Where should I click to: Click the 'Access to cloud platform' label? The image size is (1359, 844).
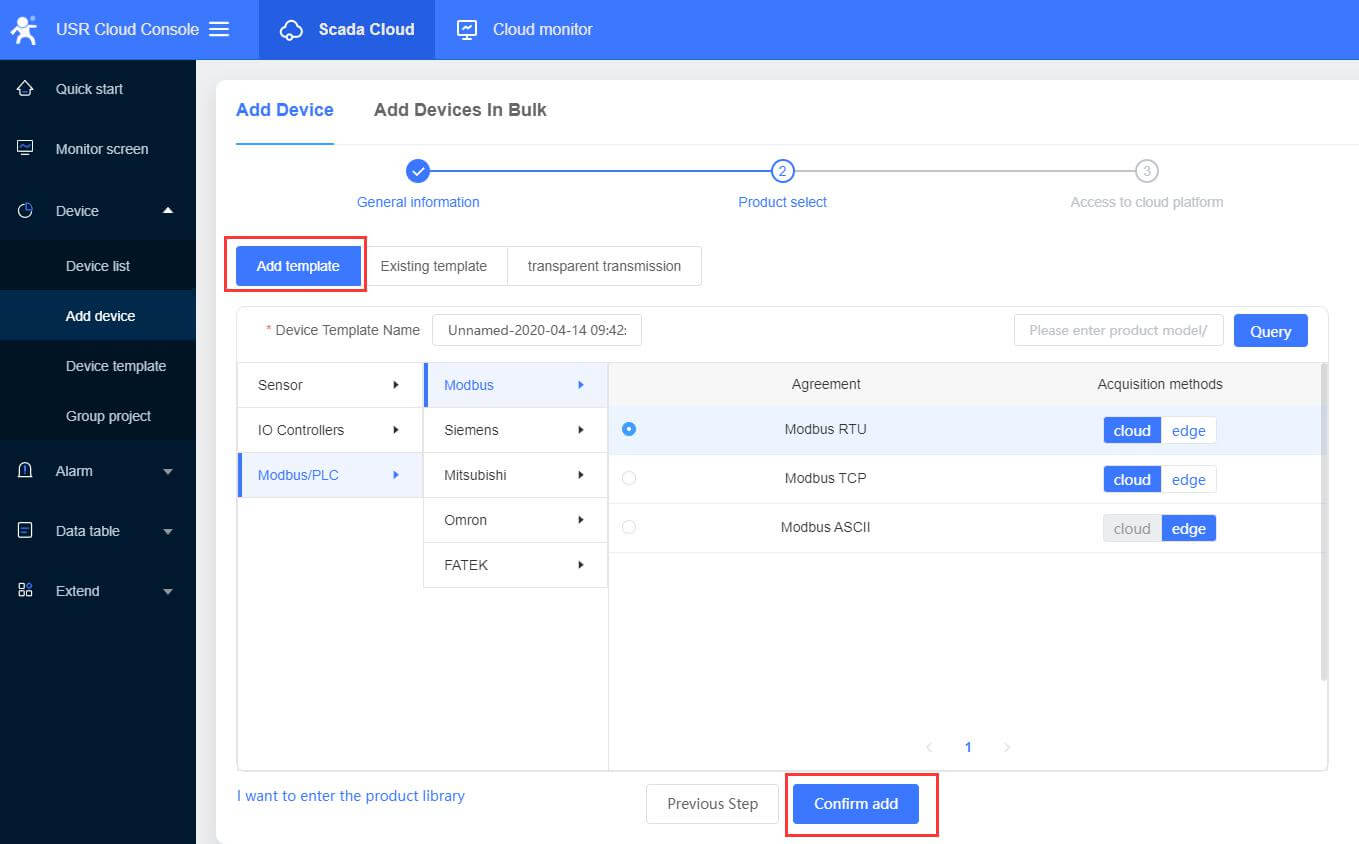1147,202
